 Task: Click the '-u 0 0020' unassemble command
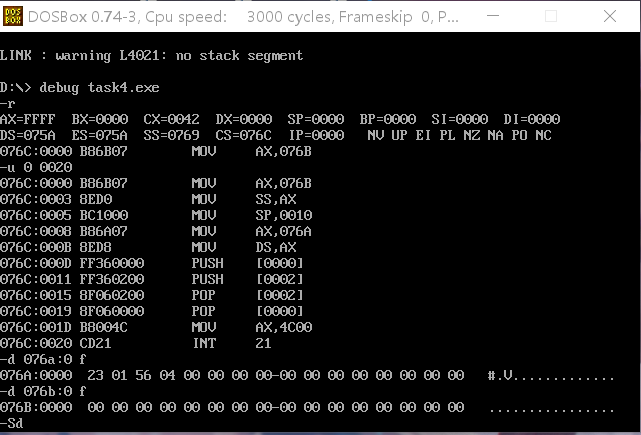click(36, 167)
